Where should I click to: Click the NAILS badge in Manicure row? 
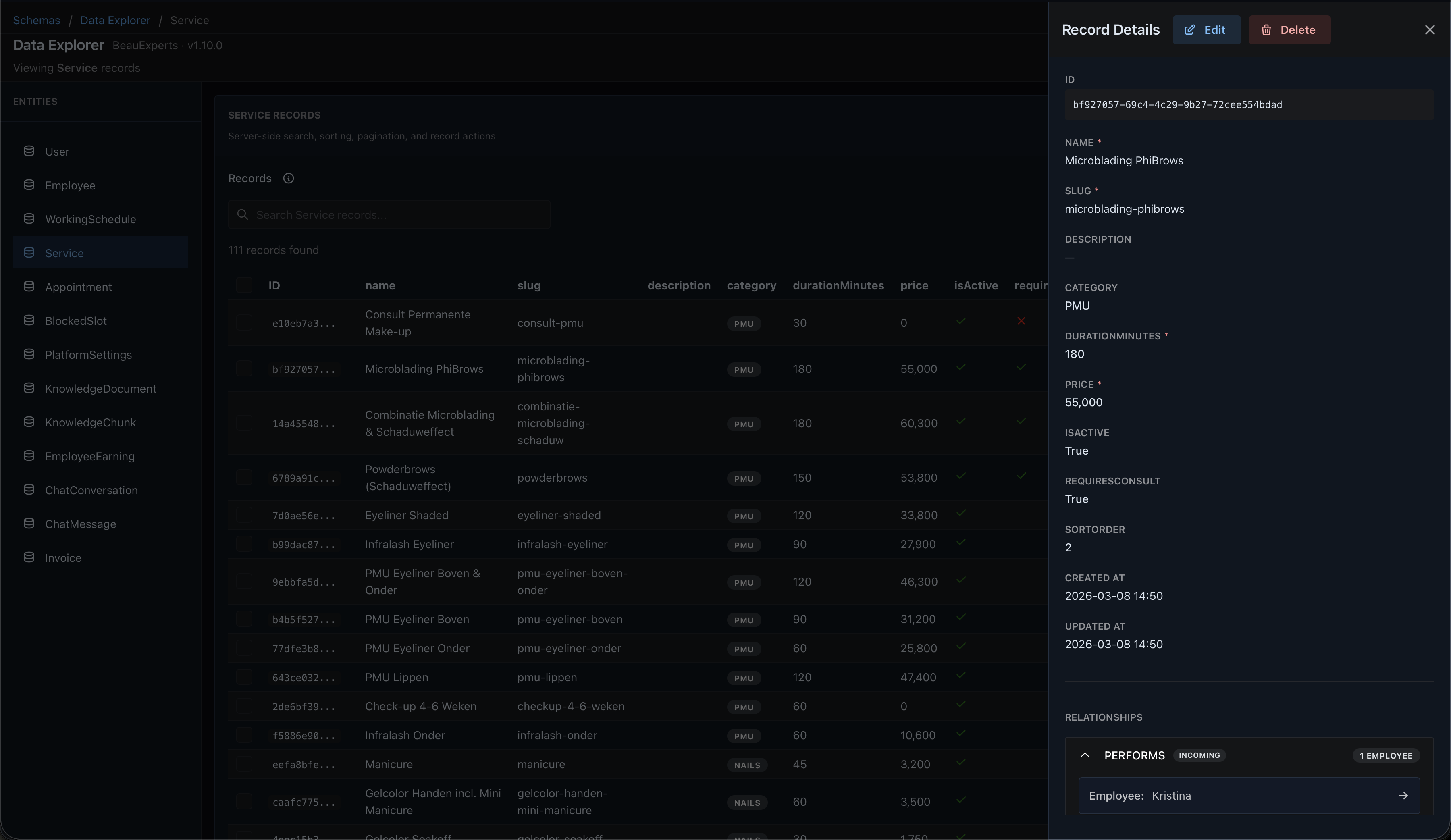coord(747,765)
